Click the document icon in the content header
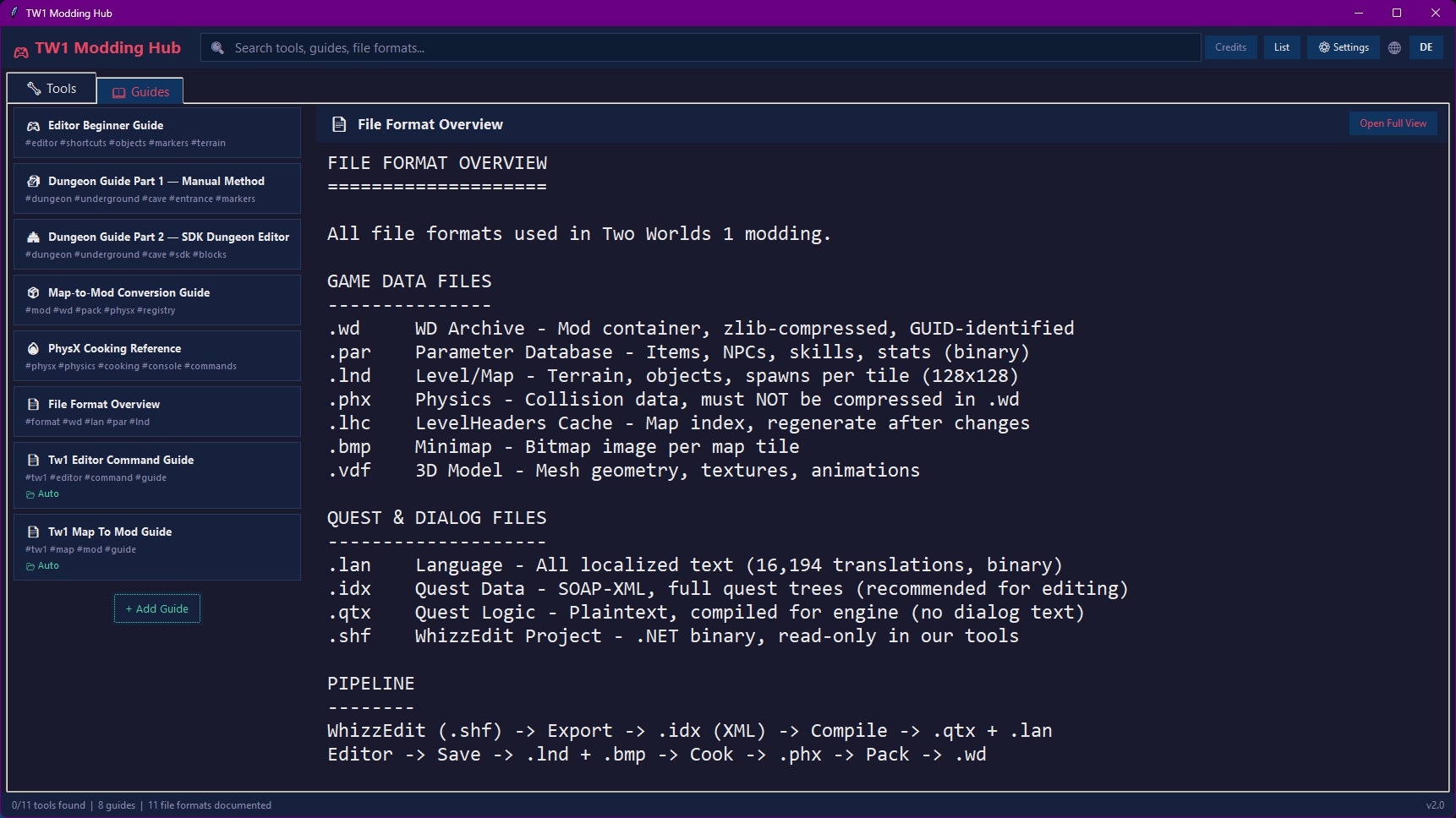 (339, 124)
